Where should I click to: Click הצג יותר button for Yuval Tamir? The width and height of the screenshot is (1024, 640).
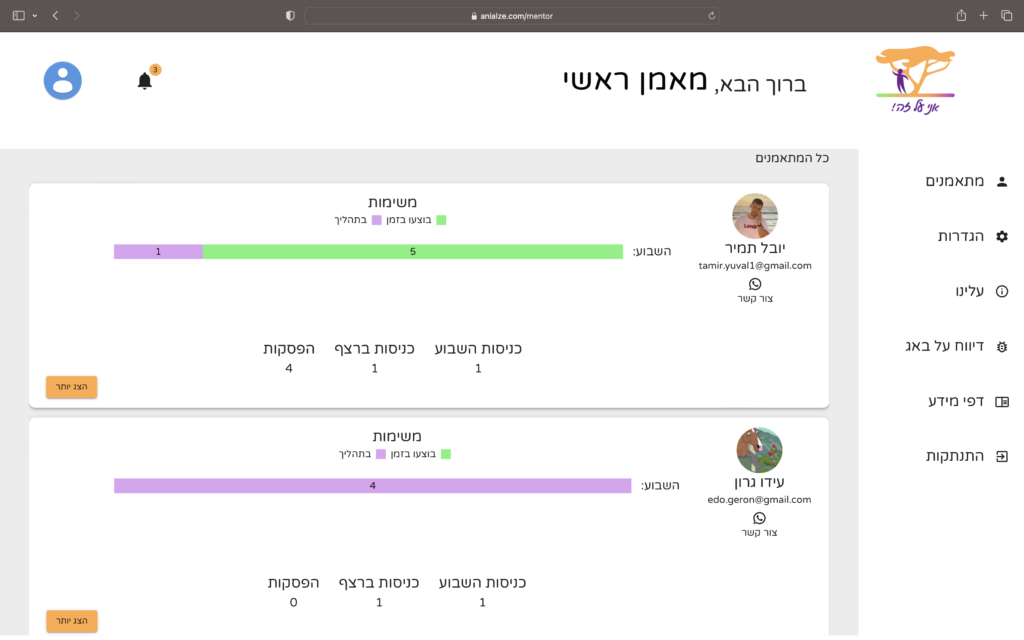(x=72, y=387)
